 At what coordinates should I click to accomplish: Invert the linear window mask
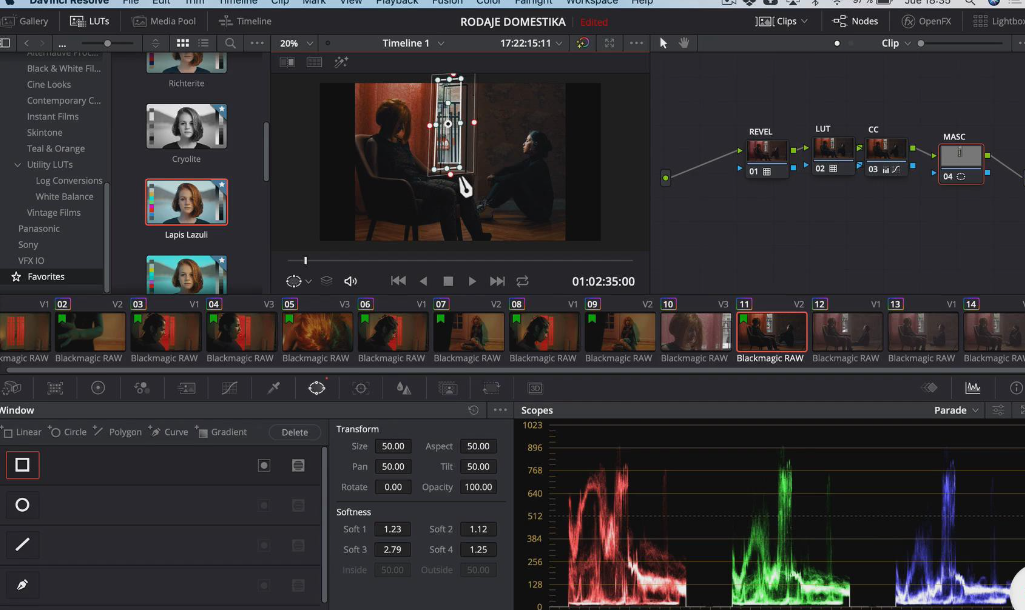coord(264,466)
